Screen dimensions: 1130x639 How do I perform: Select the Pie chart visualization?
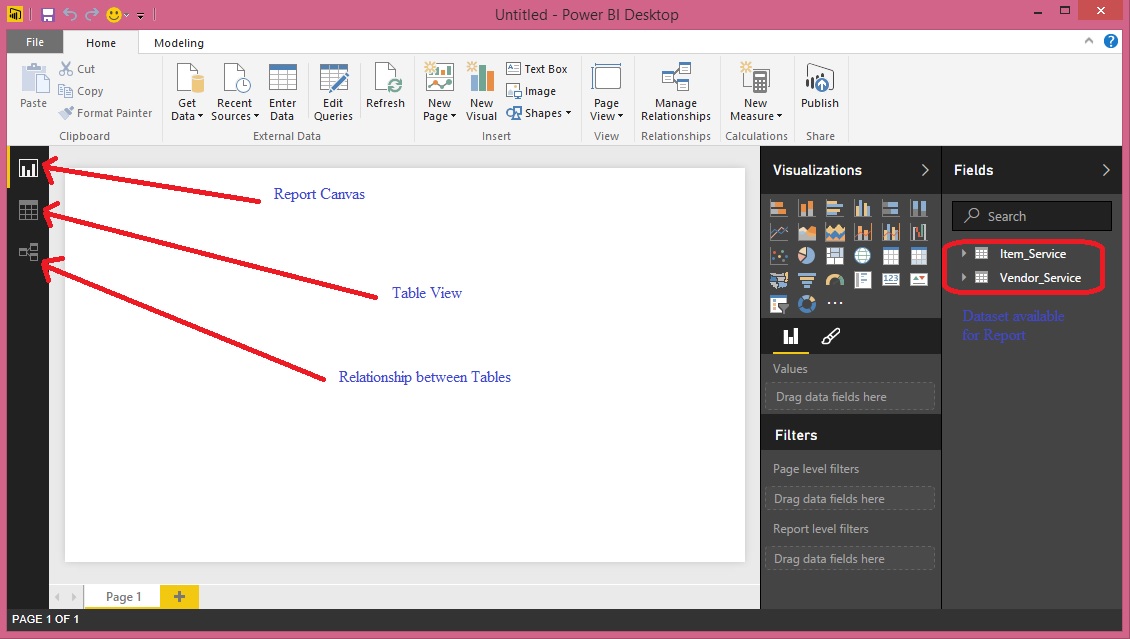807,255
